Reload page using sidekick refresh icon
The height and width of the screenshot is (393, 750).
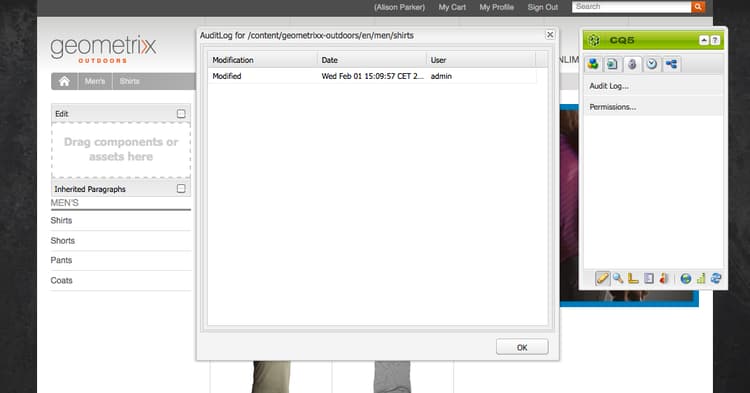pyautogui.click(x=716, y=279)
